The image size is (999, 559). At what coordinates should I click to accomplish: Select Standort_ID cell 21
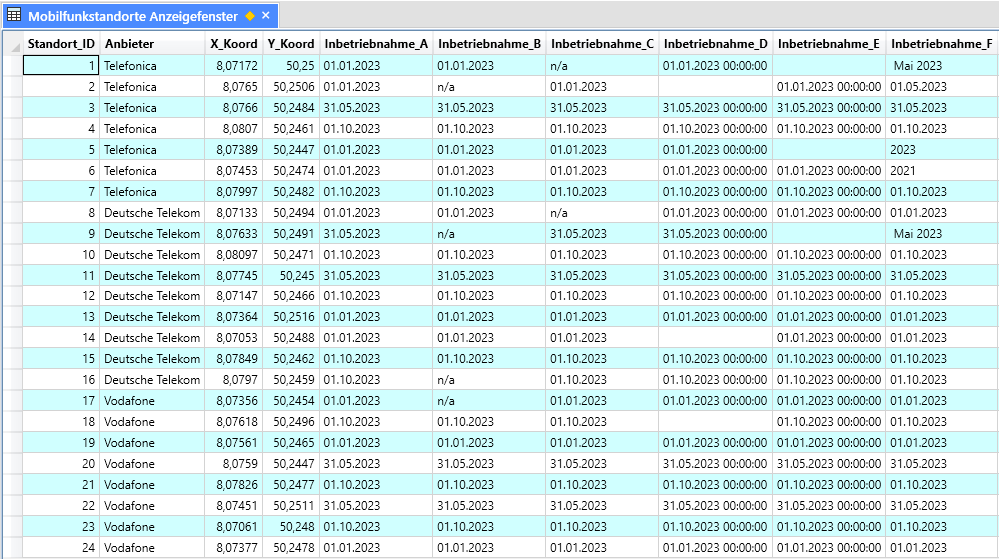coord(61,484)
